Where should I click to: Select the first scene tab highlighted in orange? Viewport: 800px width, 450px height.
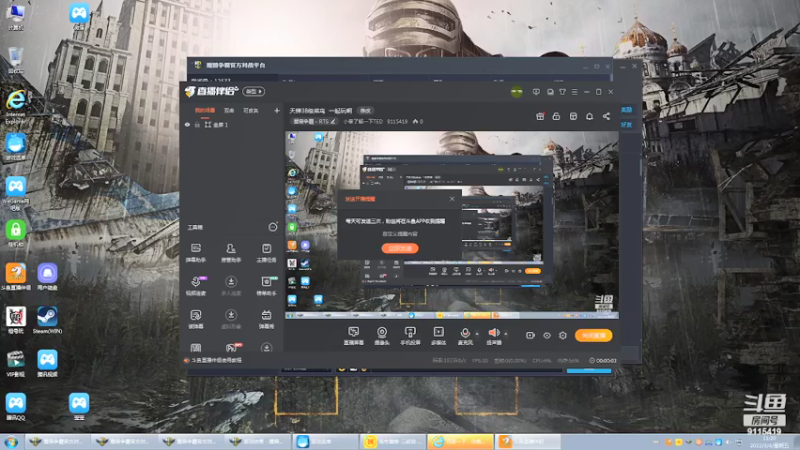coord(205,110)
